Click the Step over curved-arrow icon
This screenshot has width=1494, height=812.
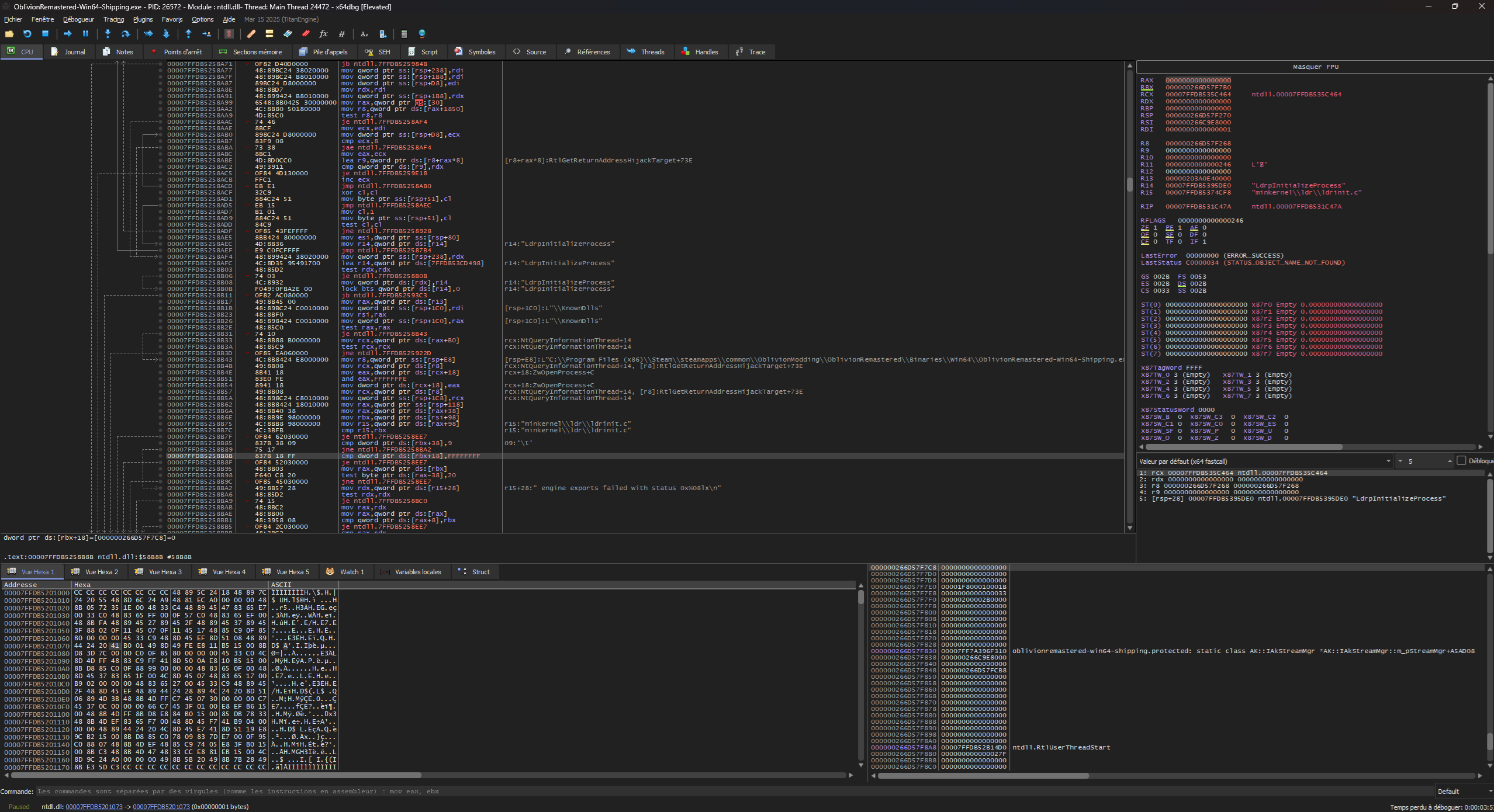(x=125, y=34)
